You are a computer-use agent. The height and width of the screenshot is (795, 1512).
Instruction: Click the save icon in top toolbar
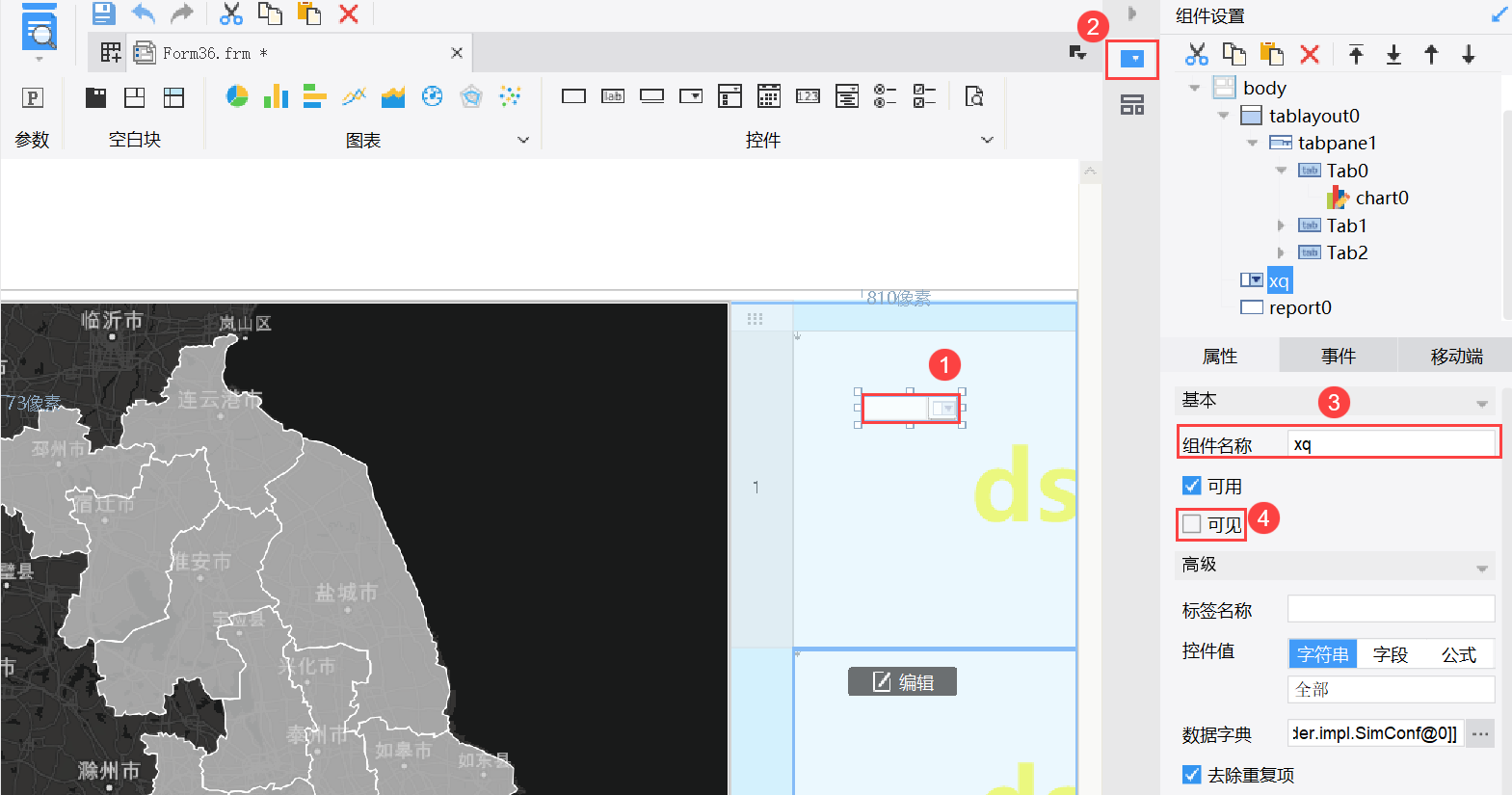pos(103,13)
